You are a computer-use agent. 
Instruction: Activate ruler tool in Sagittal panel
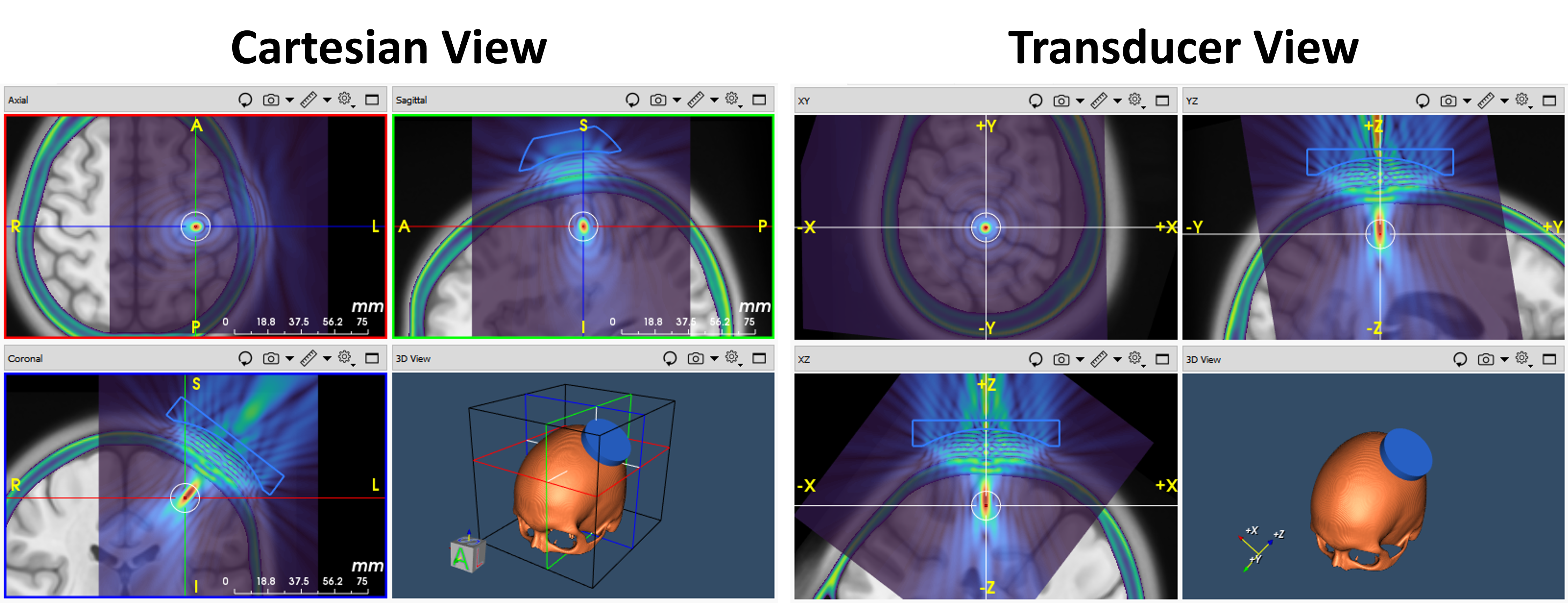pos(696,100)
